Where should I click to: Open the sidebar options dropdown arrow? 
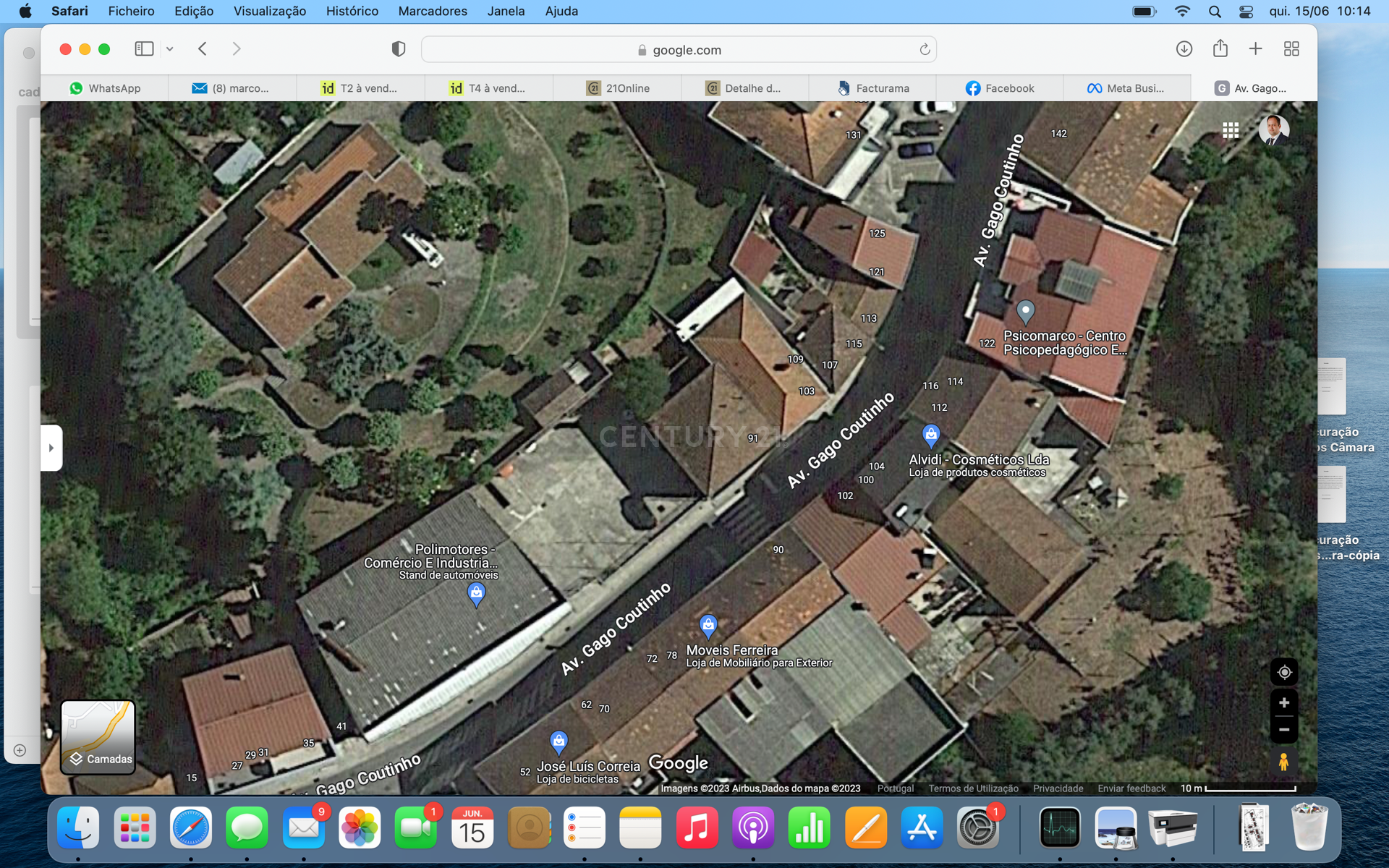pos(170,49)
